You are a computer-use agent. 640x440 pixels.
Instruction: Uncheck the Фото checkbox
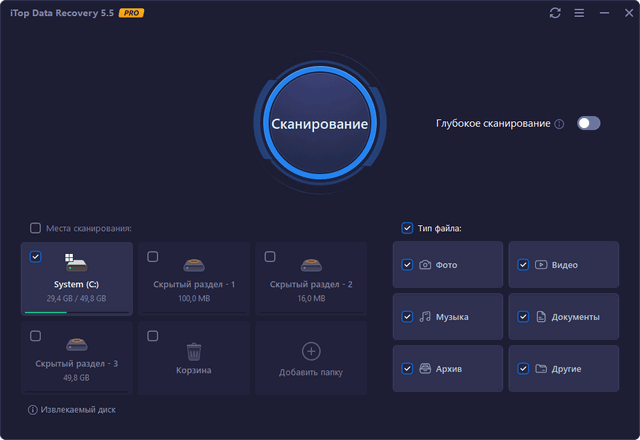(x=407, y=265)
